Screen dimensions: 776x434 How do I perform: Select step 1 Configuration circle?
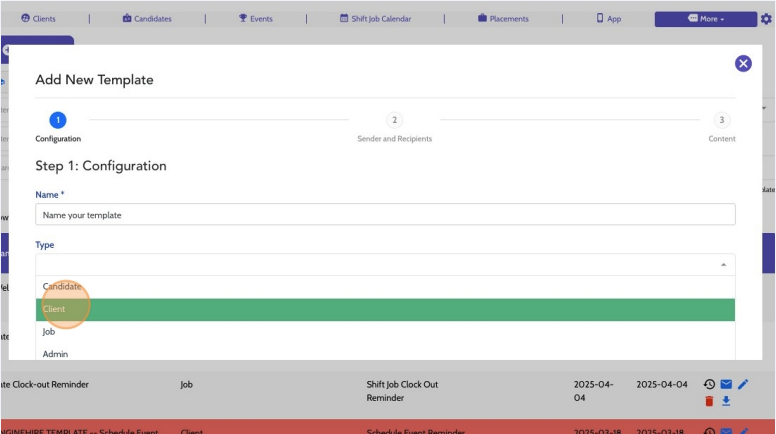[58, 120]
